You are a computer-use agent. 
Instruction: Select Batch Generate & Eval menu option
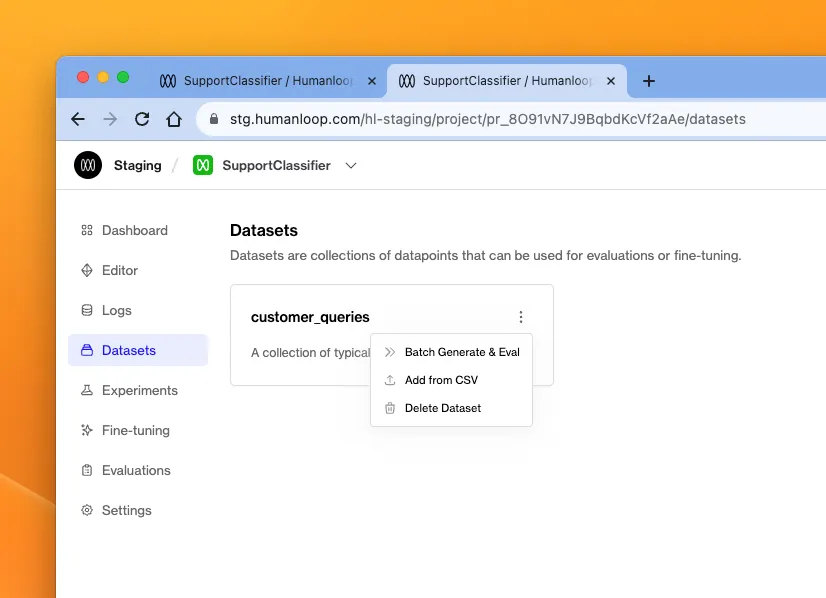[x=451, y=352]
